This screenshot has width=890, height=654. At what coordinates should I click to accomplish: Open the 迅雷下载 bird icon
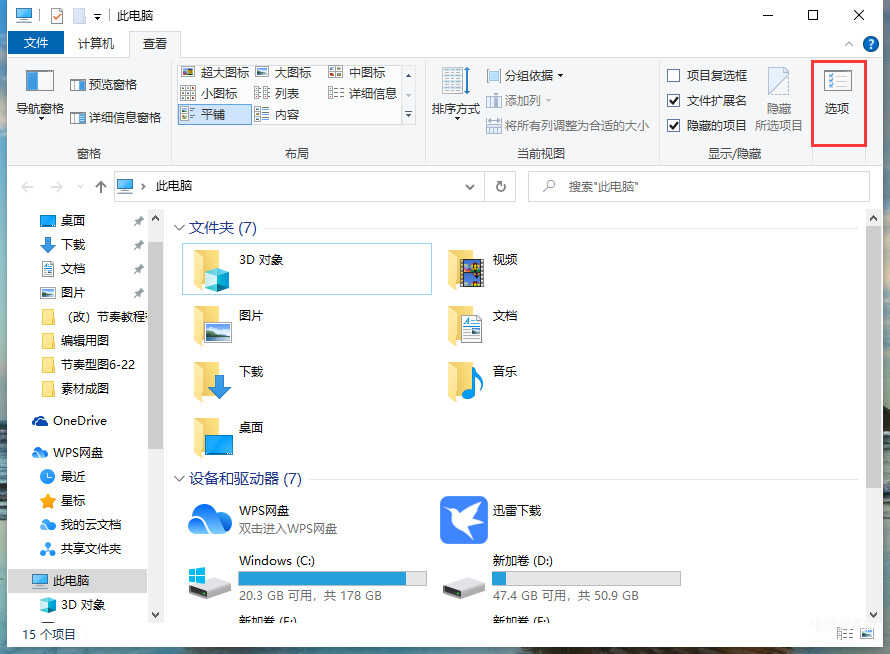(x=463, y=520)
